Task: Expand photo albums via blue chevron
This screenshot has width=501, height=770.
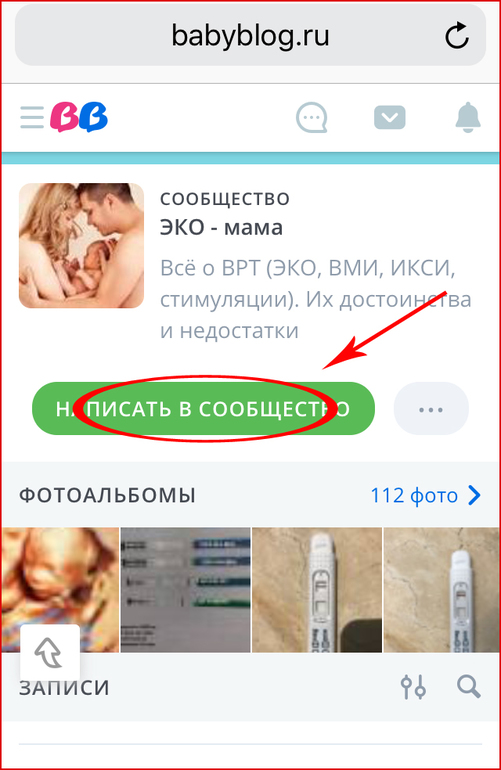Action: point(474,495)
